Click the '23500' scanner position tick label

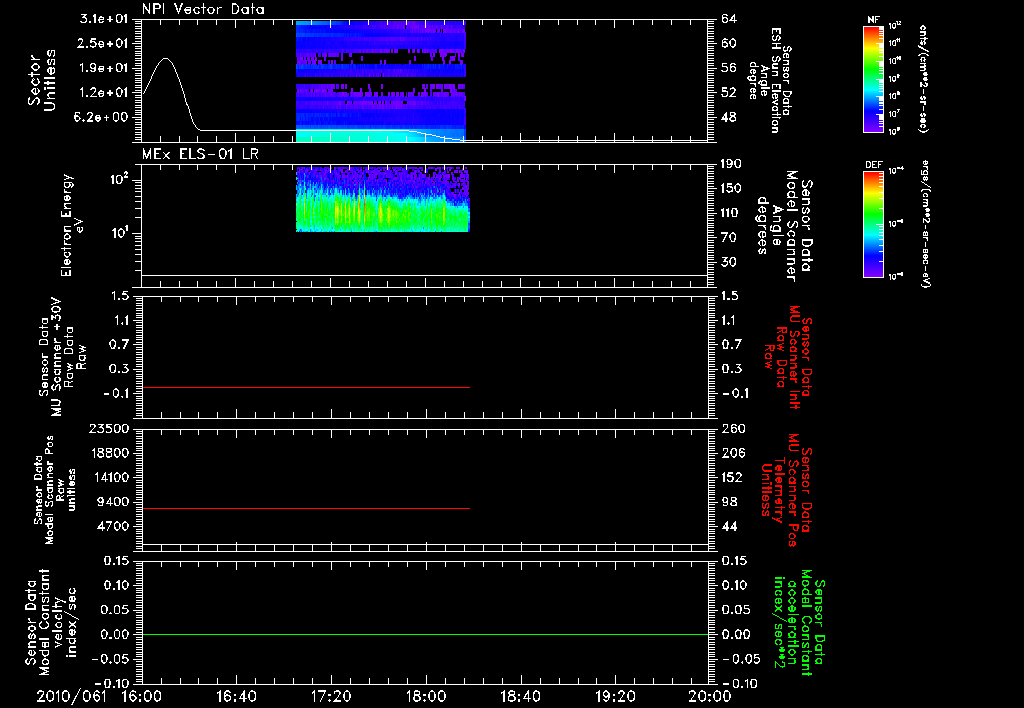[108, 428]
